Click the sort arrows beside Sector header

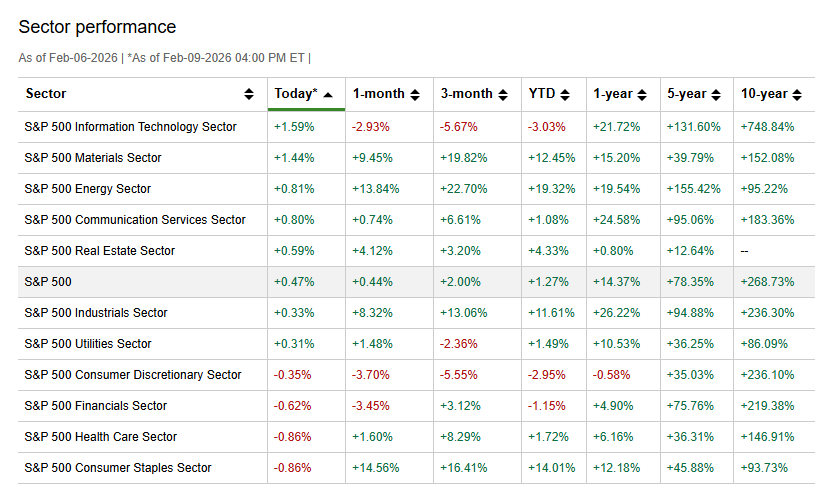point(249,94)
